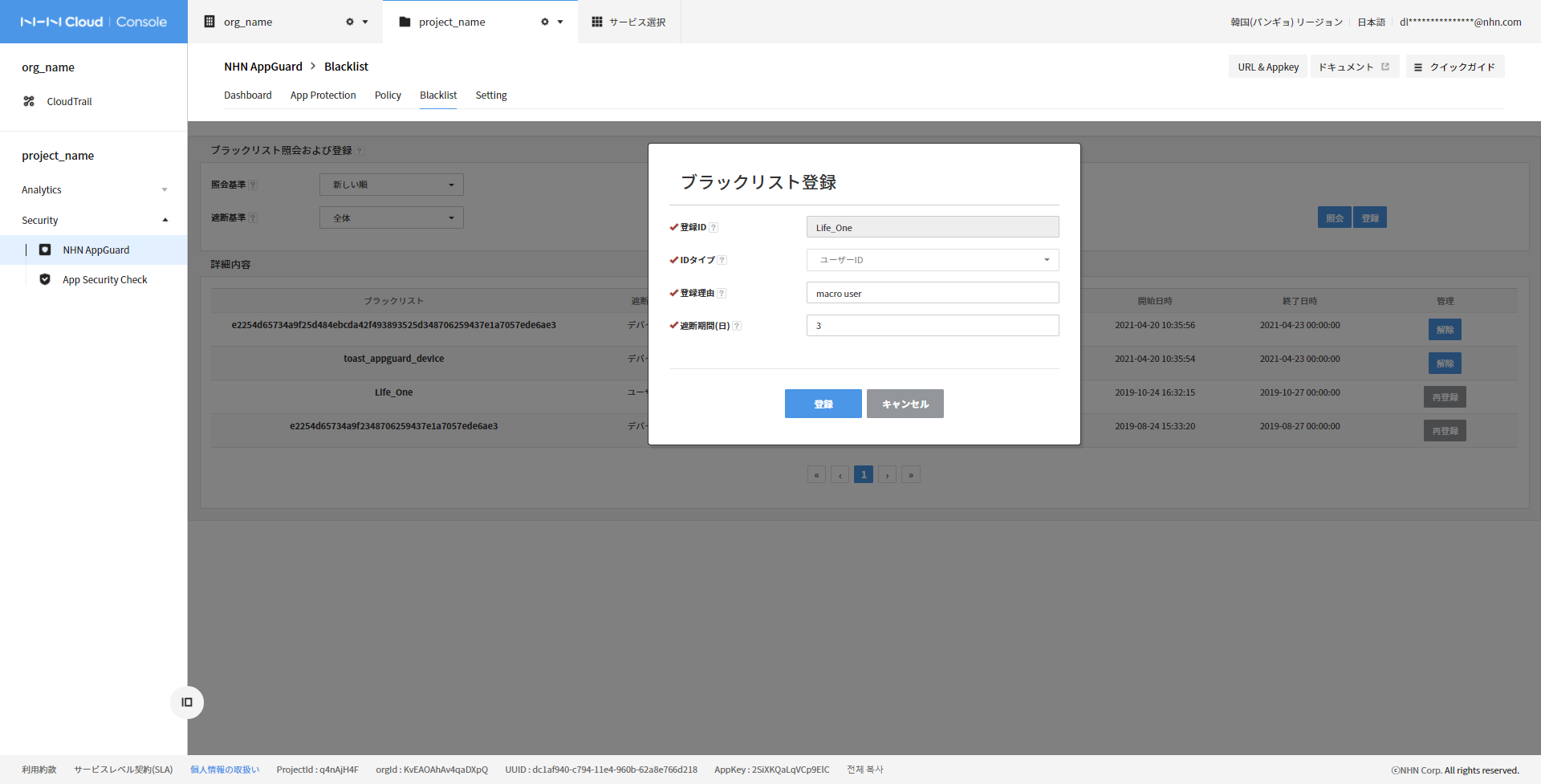Viewport: 1541px width, 784px height.
Task: Open 利用約款 footer link
Action: pos(39,770)
